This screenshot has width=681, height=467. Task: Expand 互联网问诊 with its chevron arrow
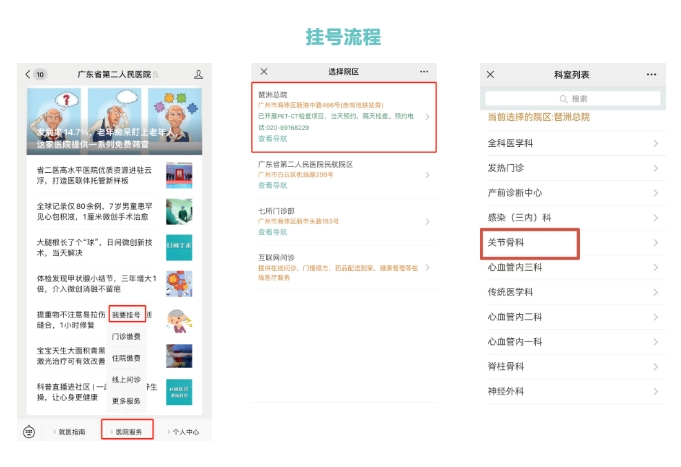tap(427, 267)
